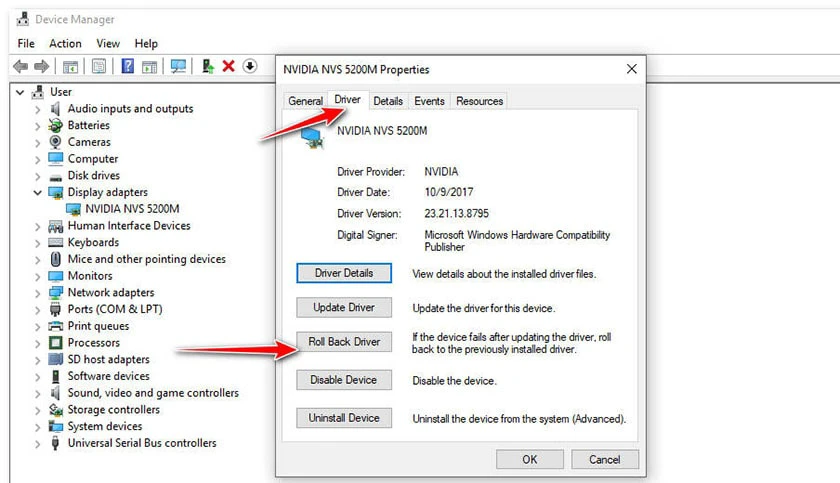Click the Update Driver button
The image size is (840, 483).
pos(344,307)
